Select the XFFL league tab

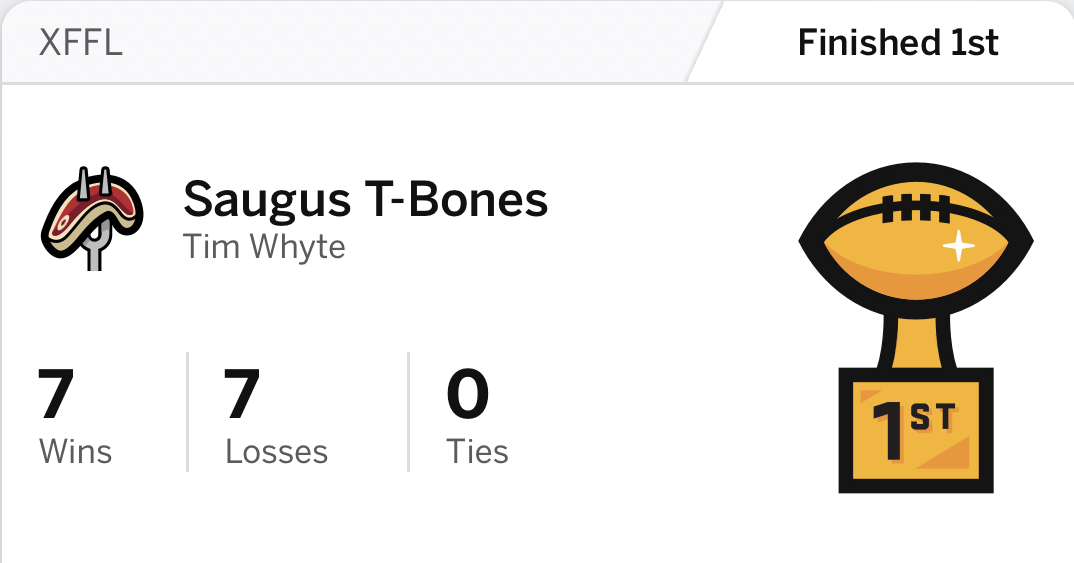coord(81,43)
